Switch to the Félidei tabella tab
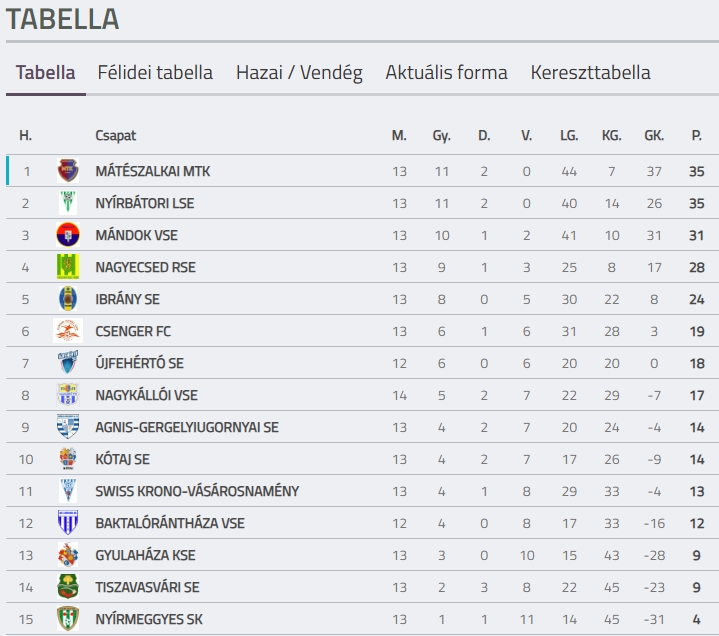 pyautogui.click(x=155, y=73)
